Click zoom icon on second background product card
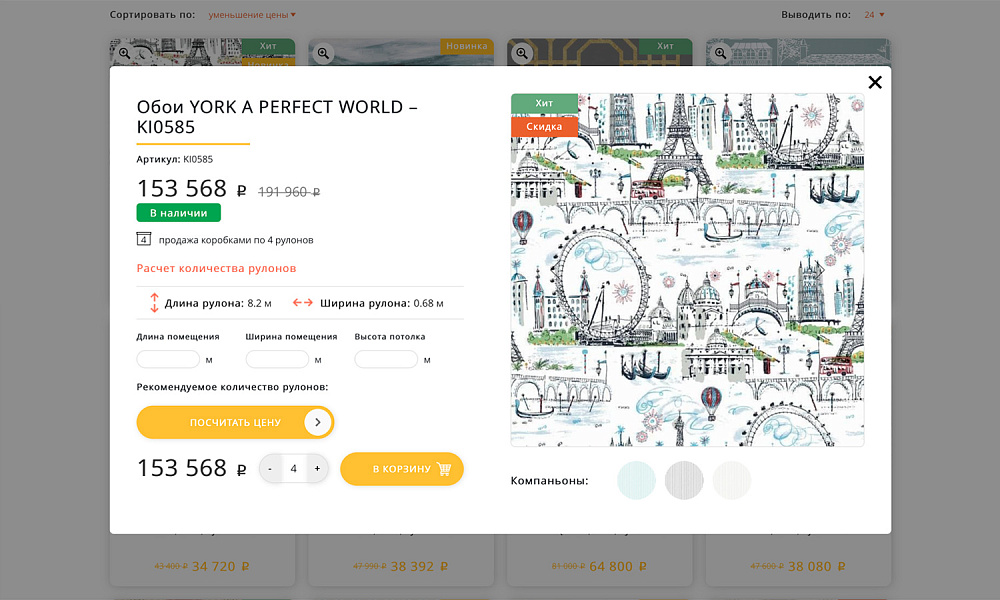Screen dimensions: 1000x600 pos(323,54)
